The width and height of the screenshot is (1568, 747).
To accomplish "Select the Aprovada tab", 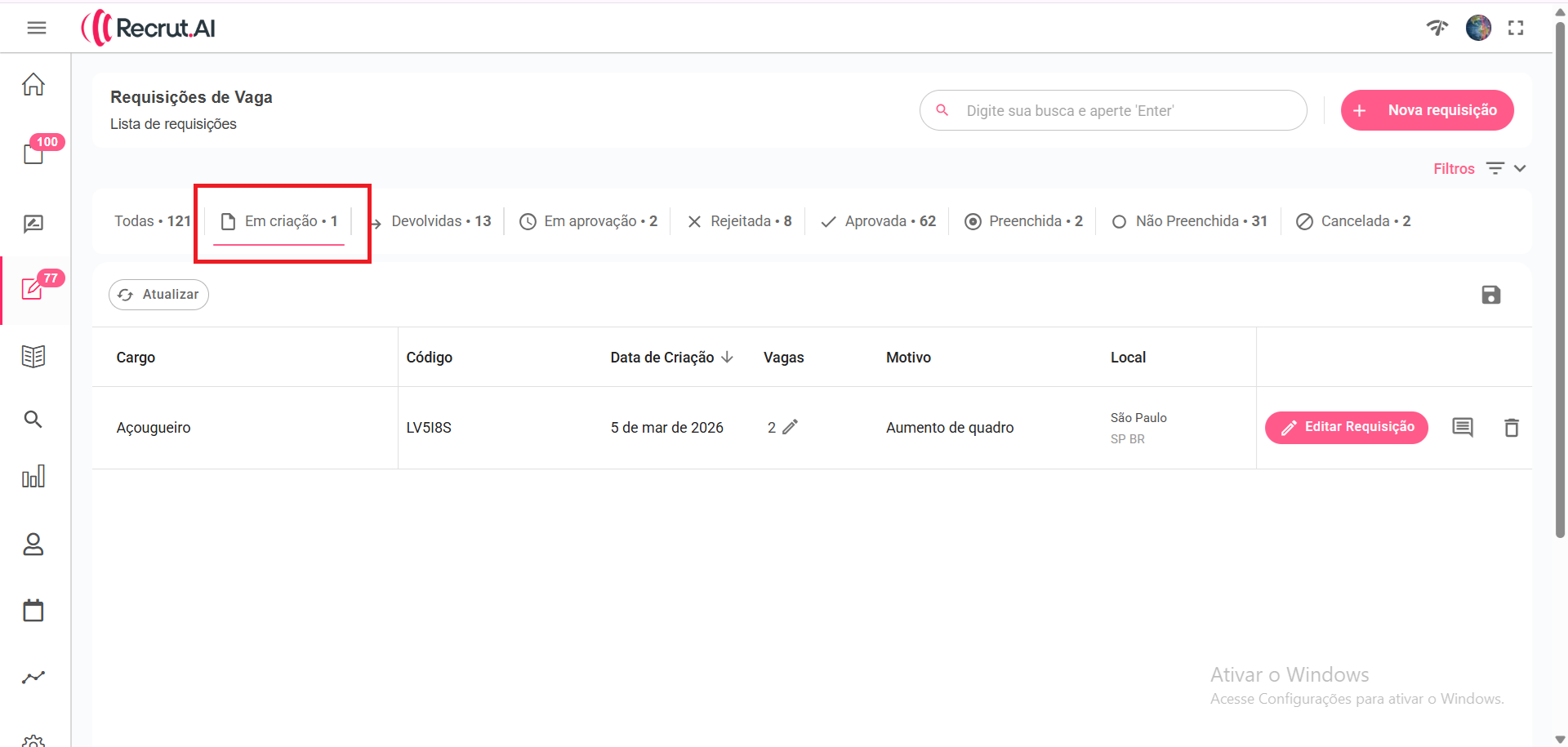I will click(879, 221).
